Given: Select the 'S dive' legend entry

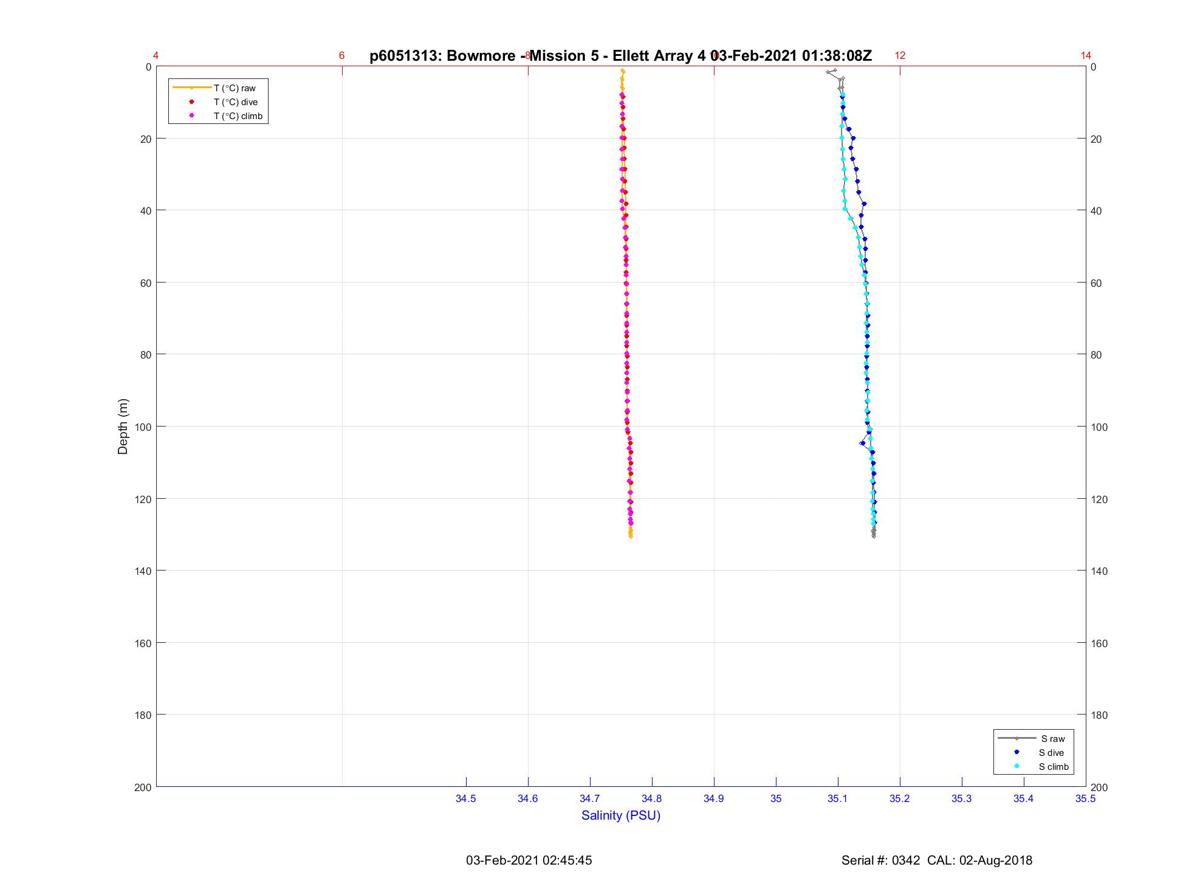Looking at the screenshot, I should [1053, 752].
